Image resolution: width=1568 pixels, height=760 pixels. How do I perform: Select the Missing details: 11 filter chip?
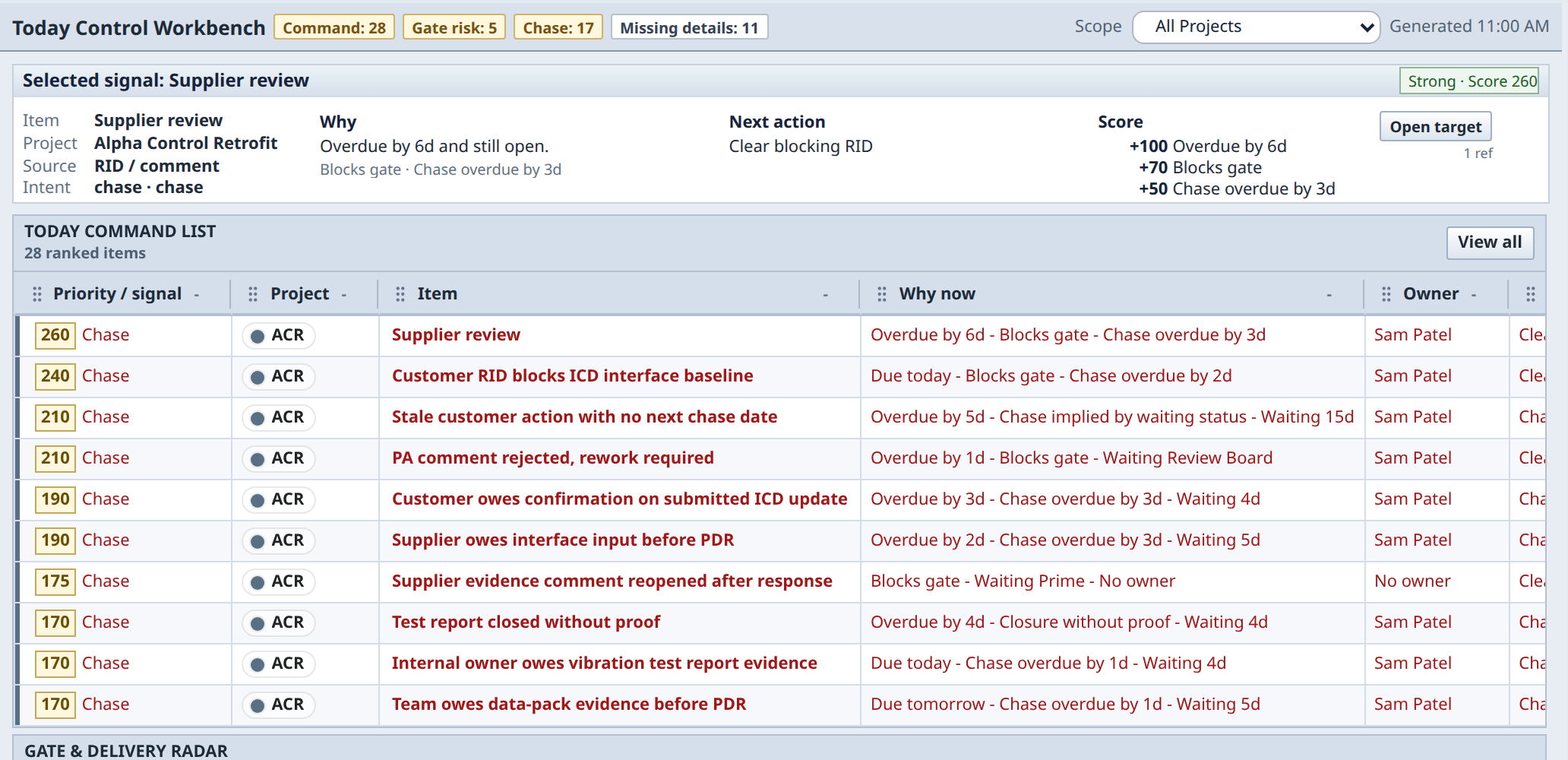point(689,27)
